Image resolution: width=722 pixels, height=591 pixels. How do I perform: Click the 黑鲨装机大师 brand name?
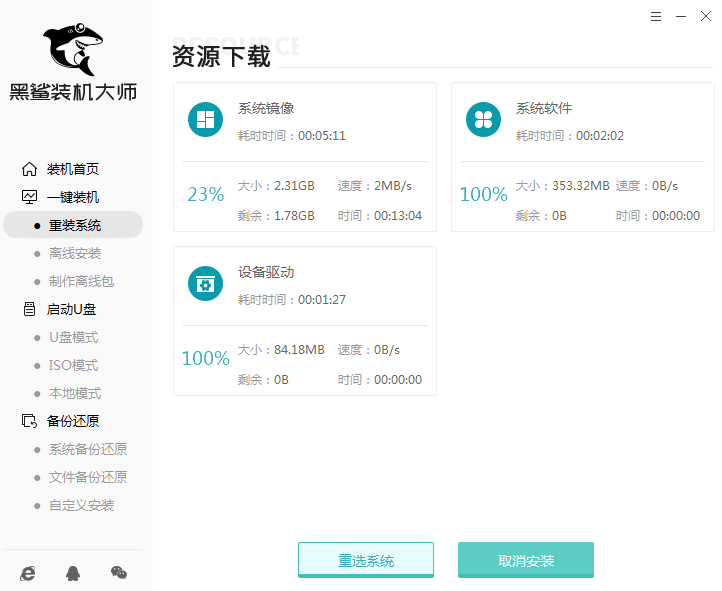(73, 92)
